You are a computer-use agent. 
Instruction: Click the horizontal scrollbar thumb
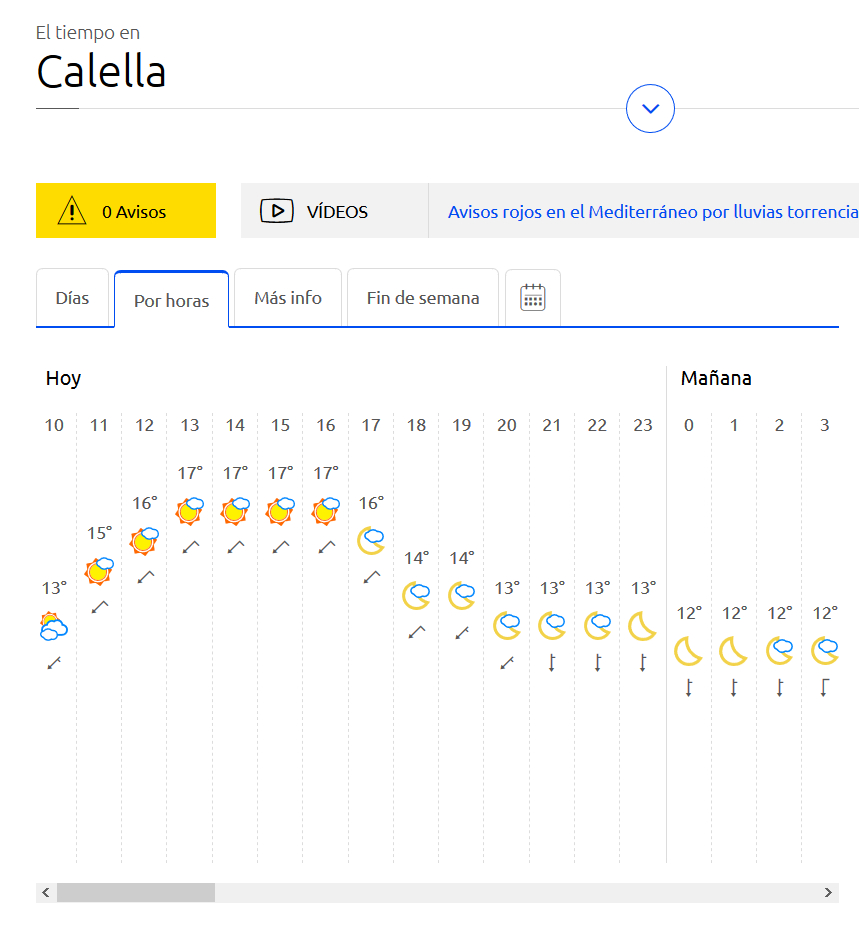coord(135,892)
